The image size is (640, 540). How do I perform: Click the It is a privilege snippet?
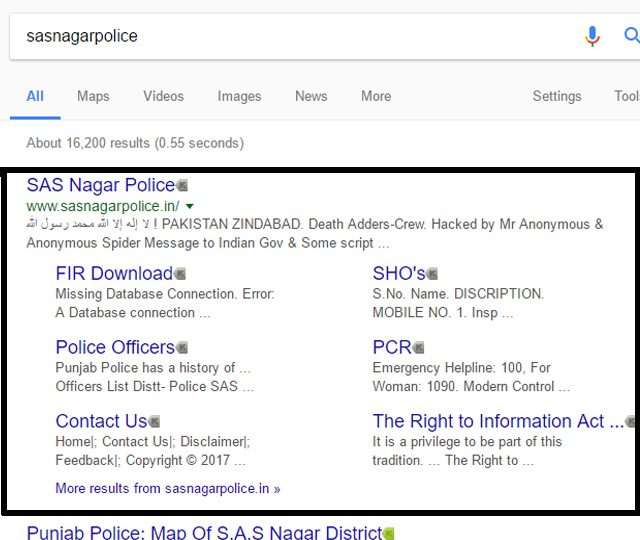[467, 451]
